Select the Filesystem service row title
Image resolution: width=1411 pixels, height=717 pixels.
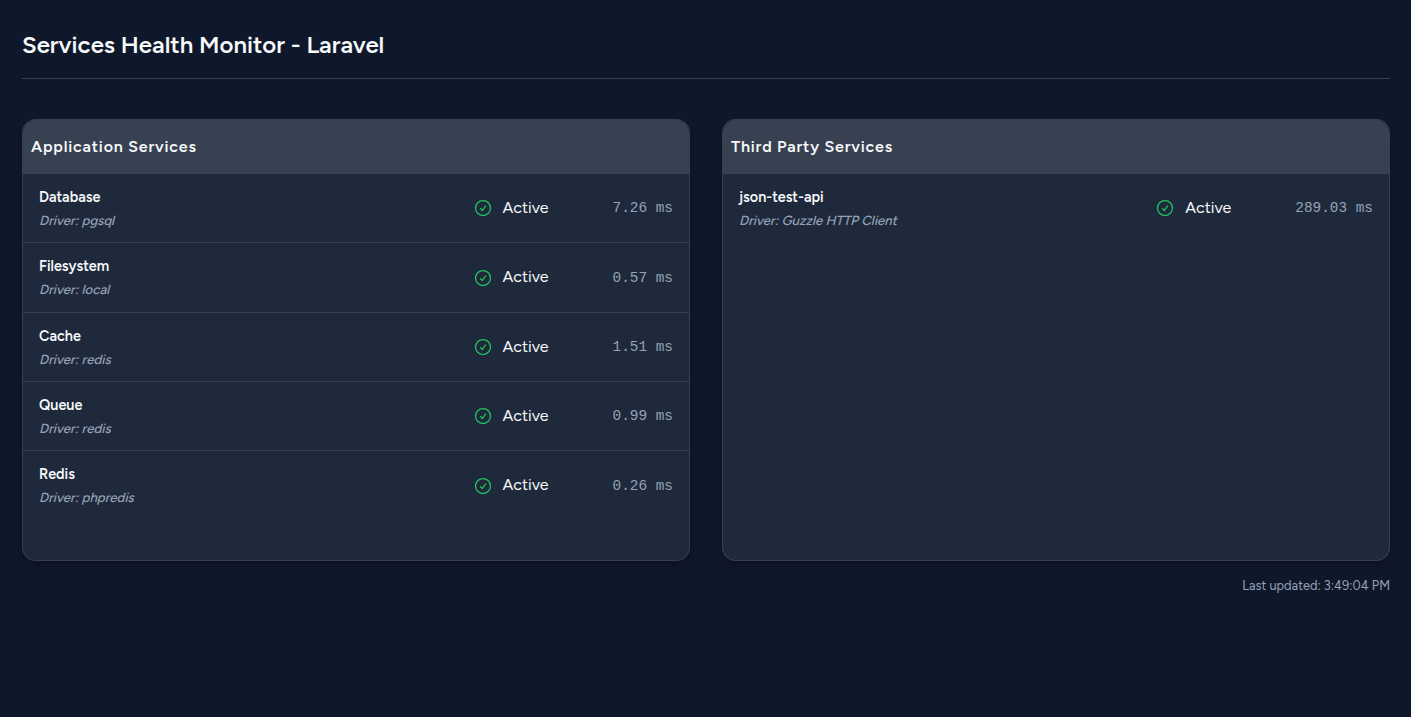click(x=74, y=266)
